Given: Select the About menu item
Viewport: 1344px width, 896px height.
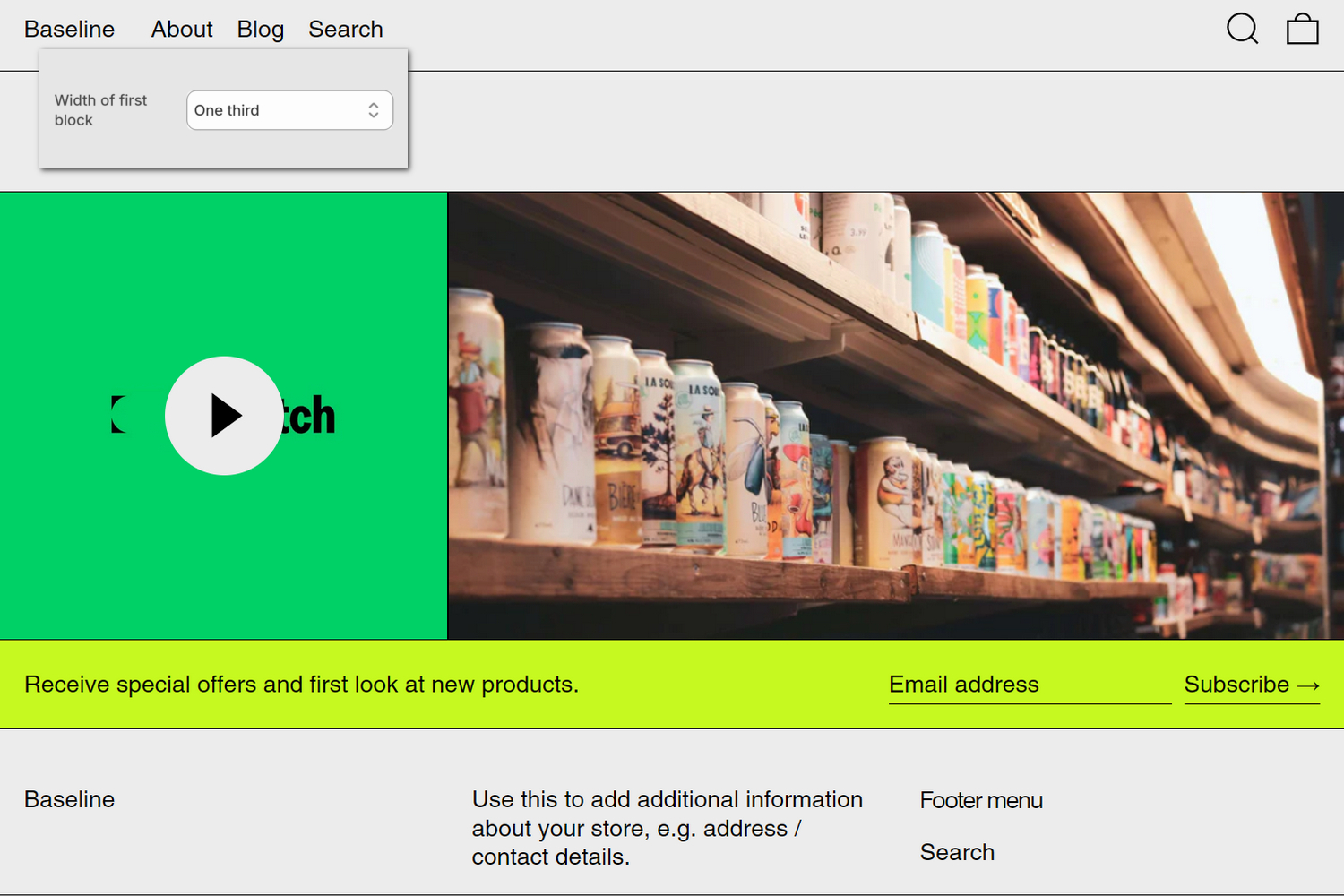Looking at the screenshot, I should [x=181, y=28].
